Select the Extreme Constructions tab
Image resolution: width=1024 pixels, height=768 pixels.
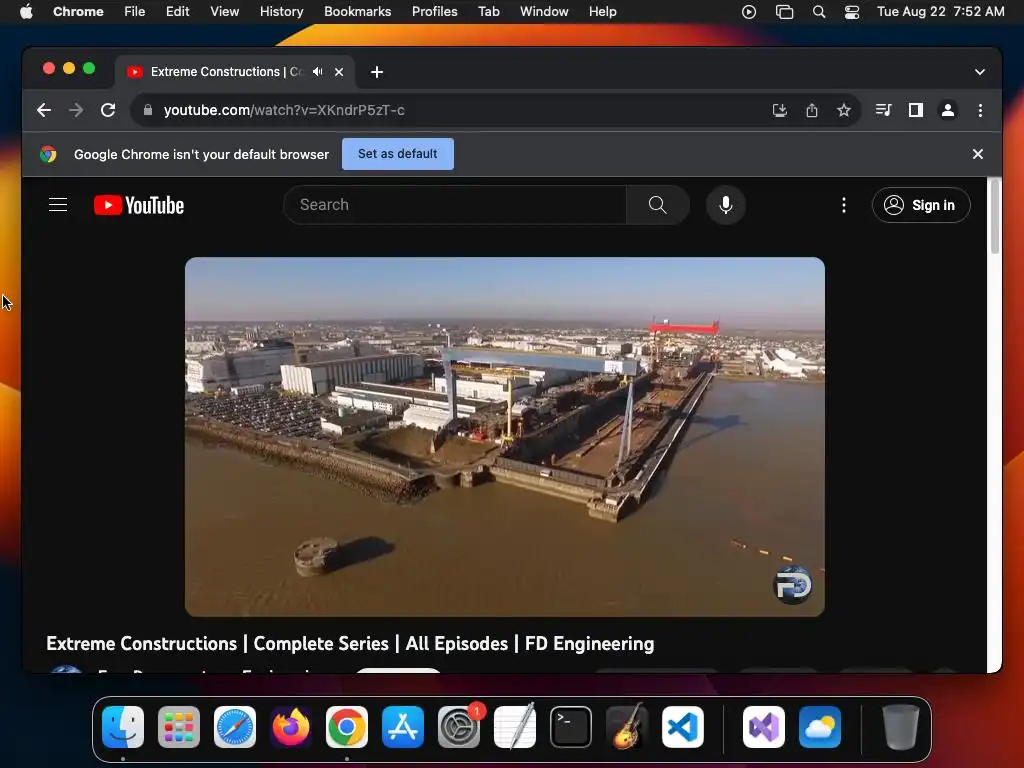click(x=225, y=72)
